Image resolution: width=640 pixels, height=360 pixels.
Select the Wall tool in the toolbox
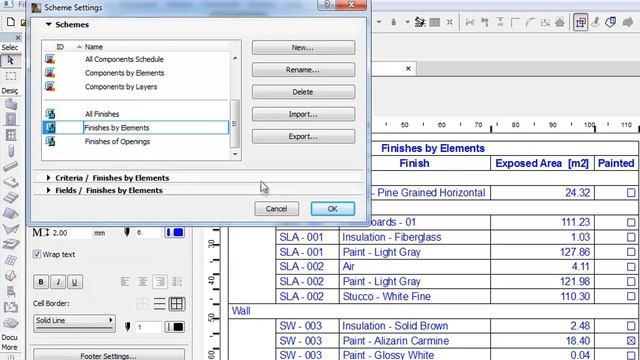(11, 104)
